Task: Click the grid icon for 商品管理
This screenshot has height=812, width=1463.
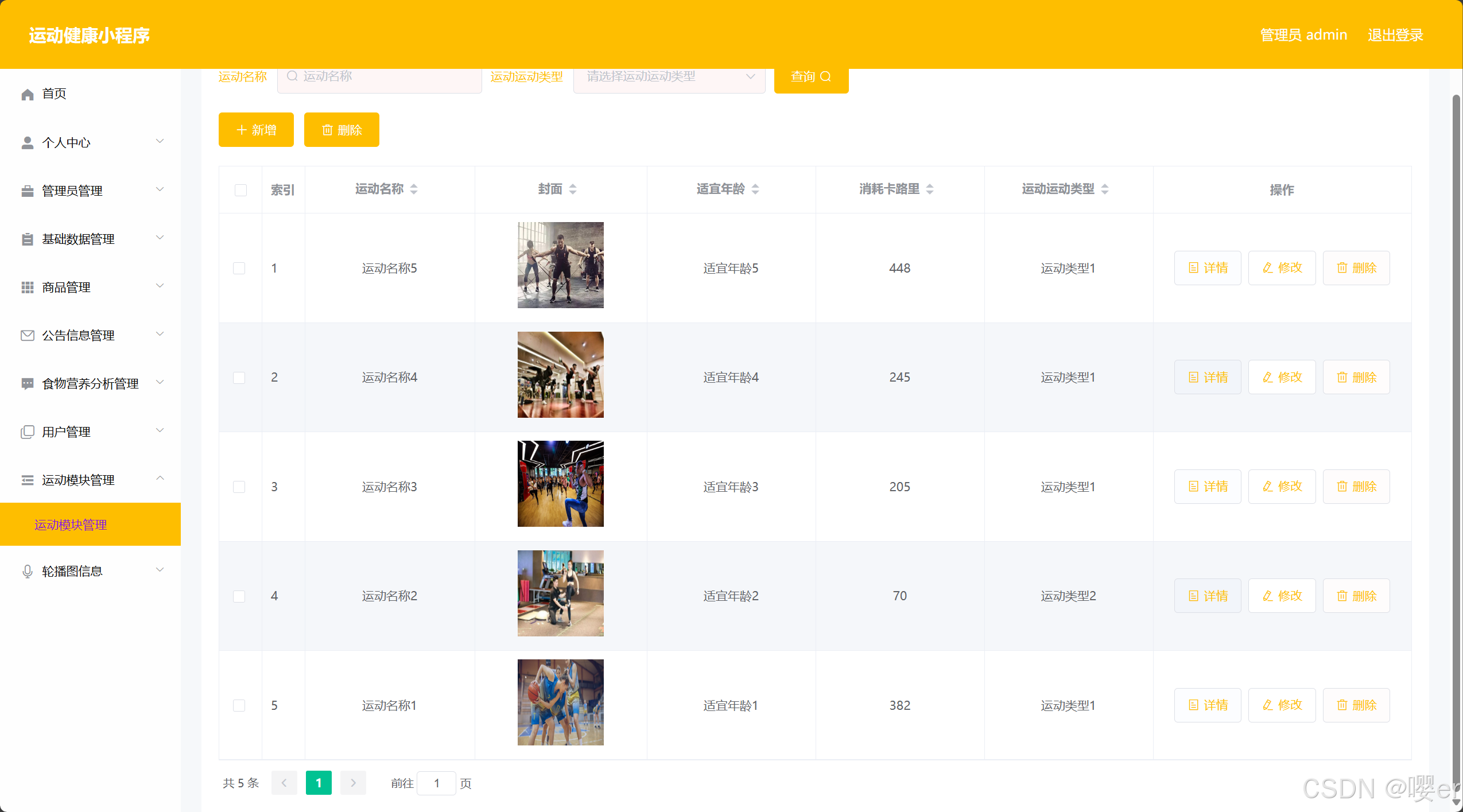Action: click(x=27, y=287)
